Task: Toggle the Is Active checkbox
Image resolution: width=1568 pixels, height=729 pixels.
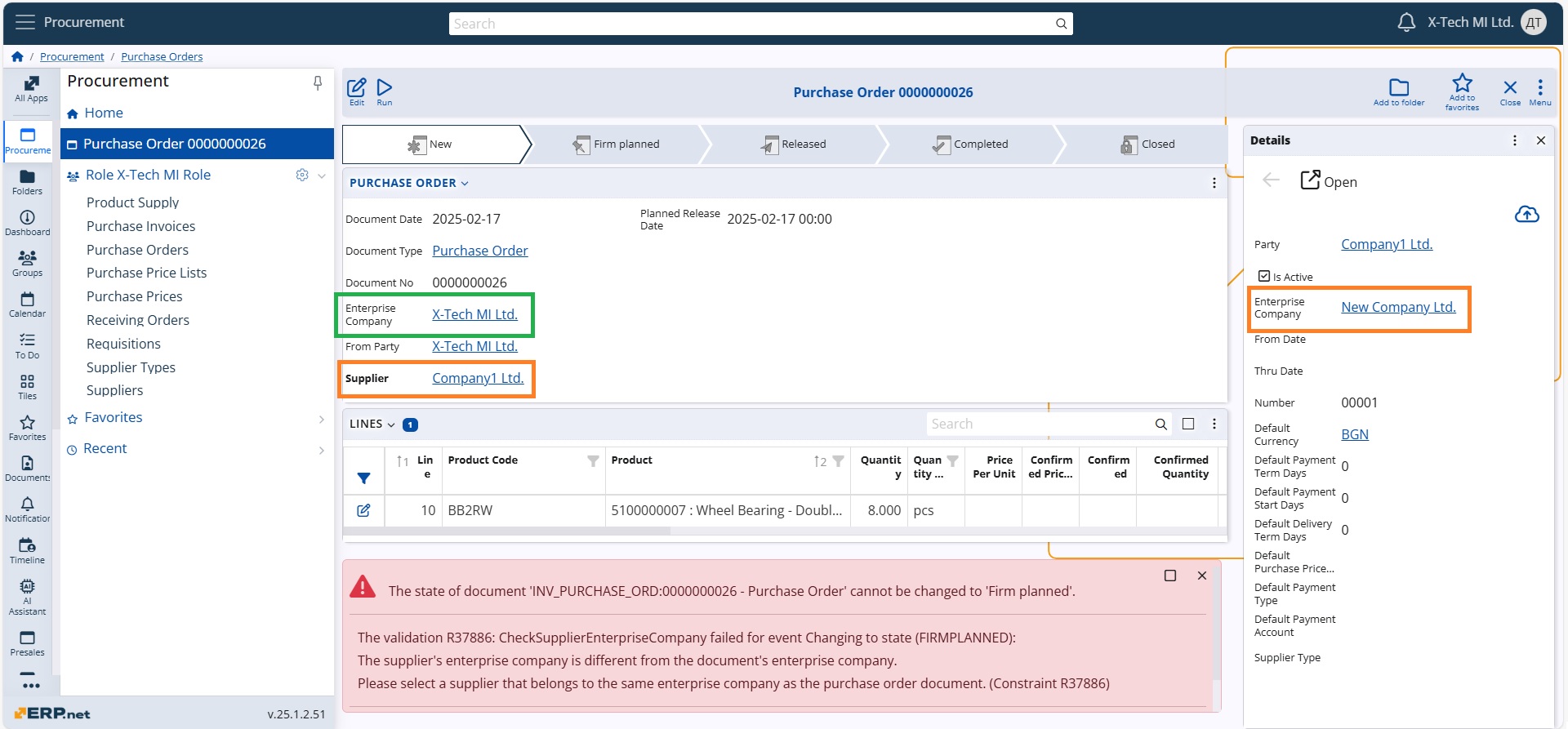Action: pos(1264,277)
